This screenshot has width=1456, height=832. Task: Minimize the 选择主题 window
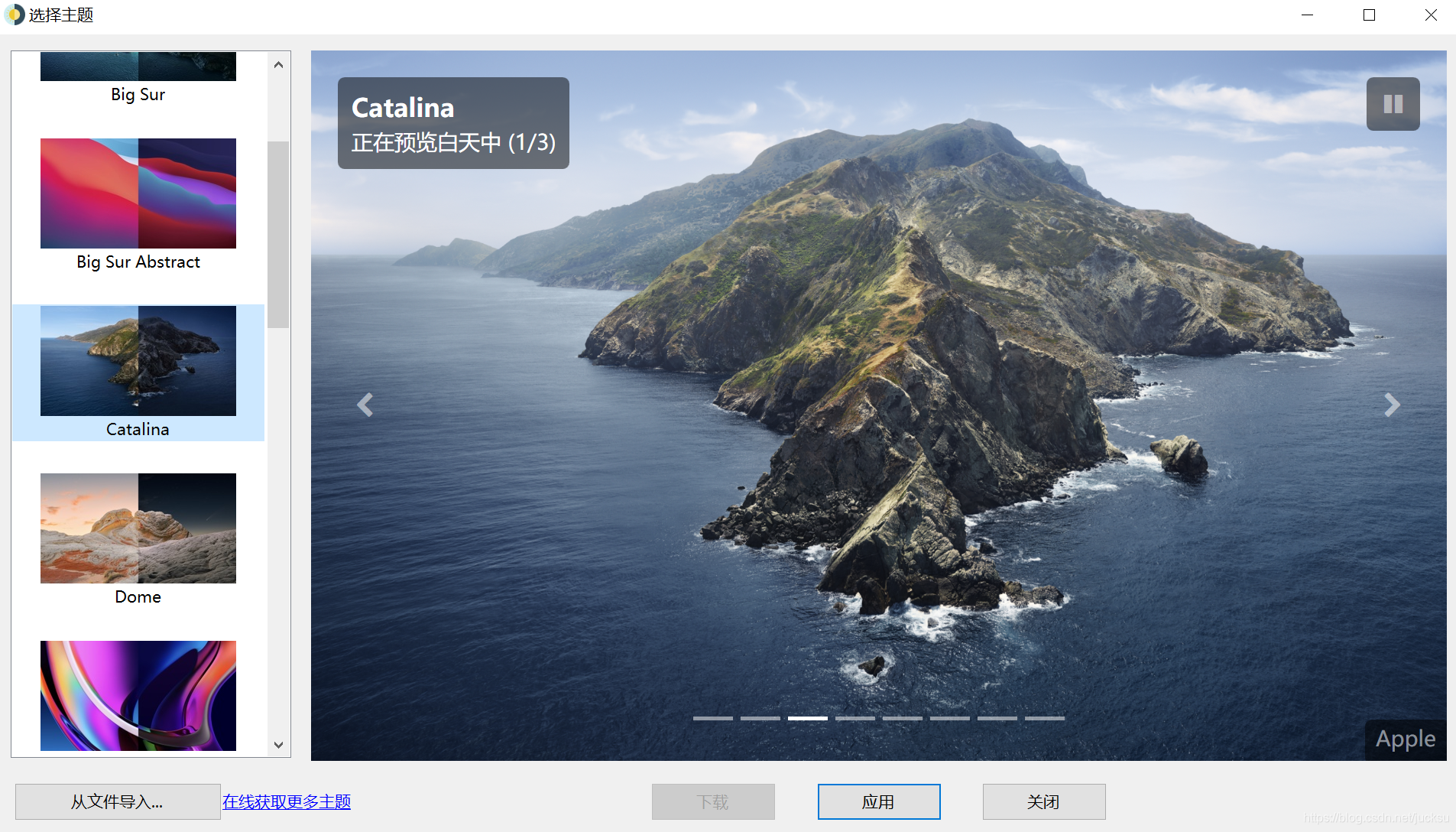[1308, 15]
